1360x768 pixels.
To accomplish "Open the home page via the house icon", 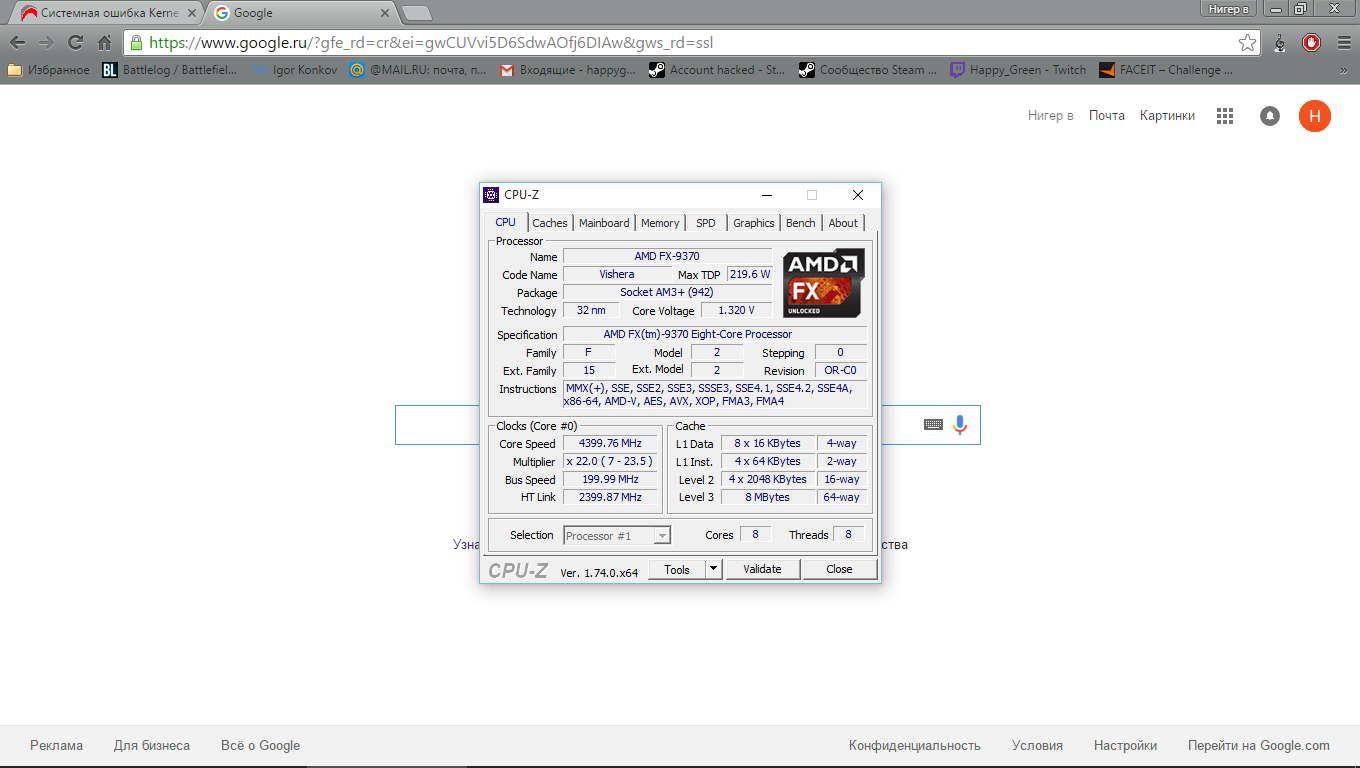I will [104, 43].
